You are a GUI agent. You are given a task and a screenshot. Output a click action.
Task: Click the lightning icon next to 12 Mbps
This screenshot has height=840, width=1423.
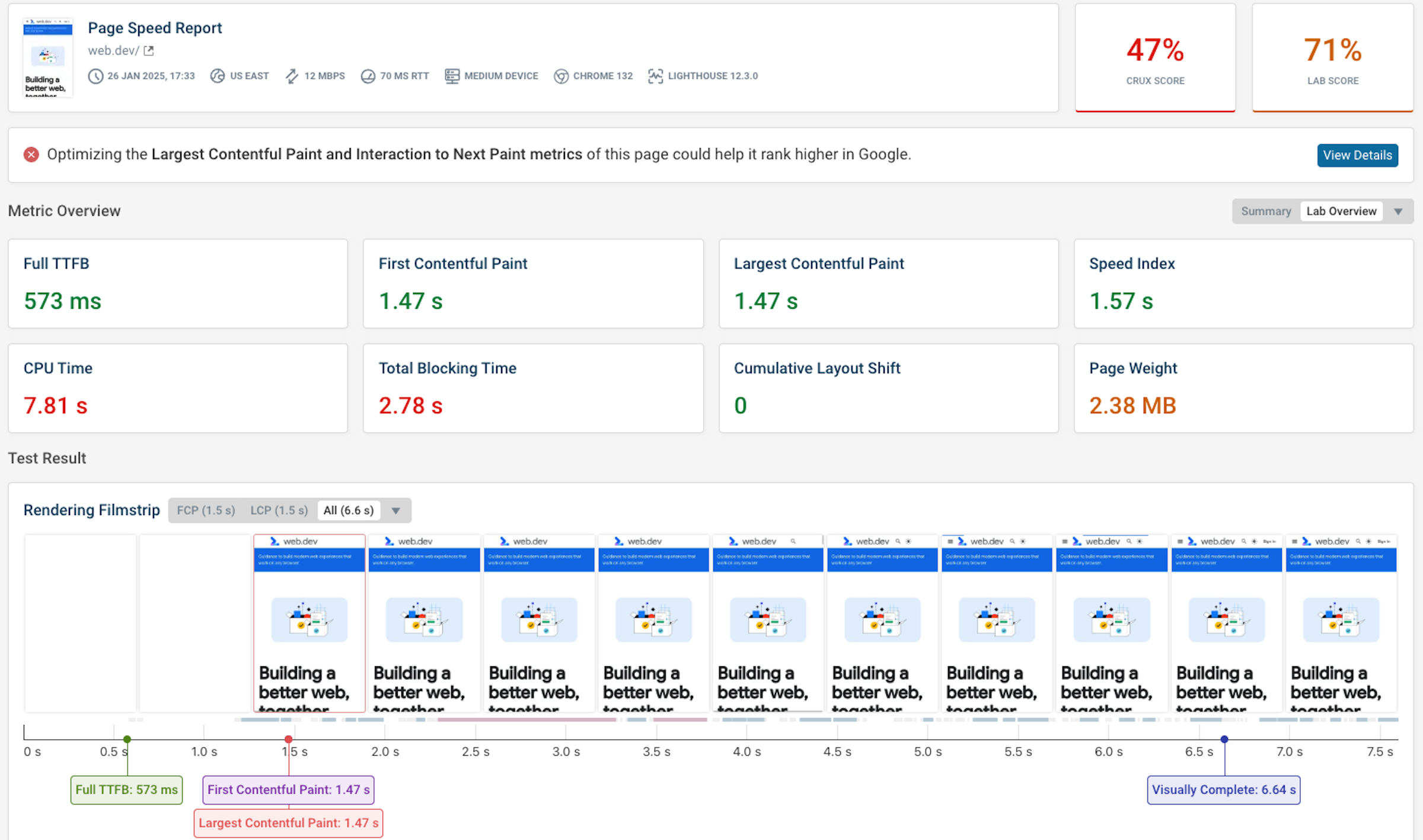tap(291, 76)
